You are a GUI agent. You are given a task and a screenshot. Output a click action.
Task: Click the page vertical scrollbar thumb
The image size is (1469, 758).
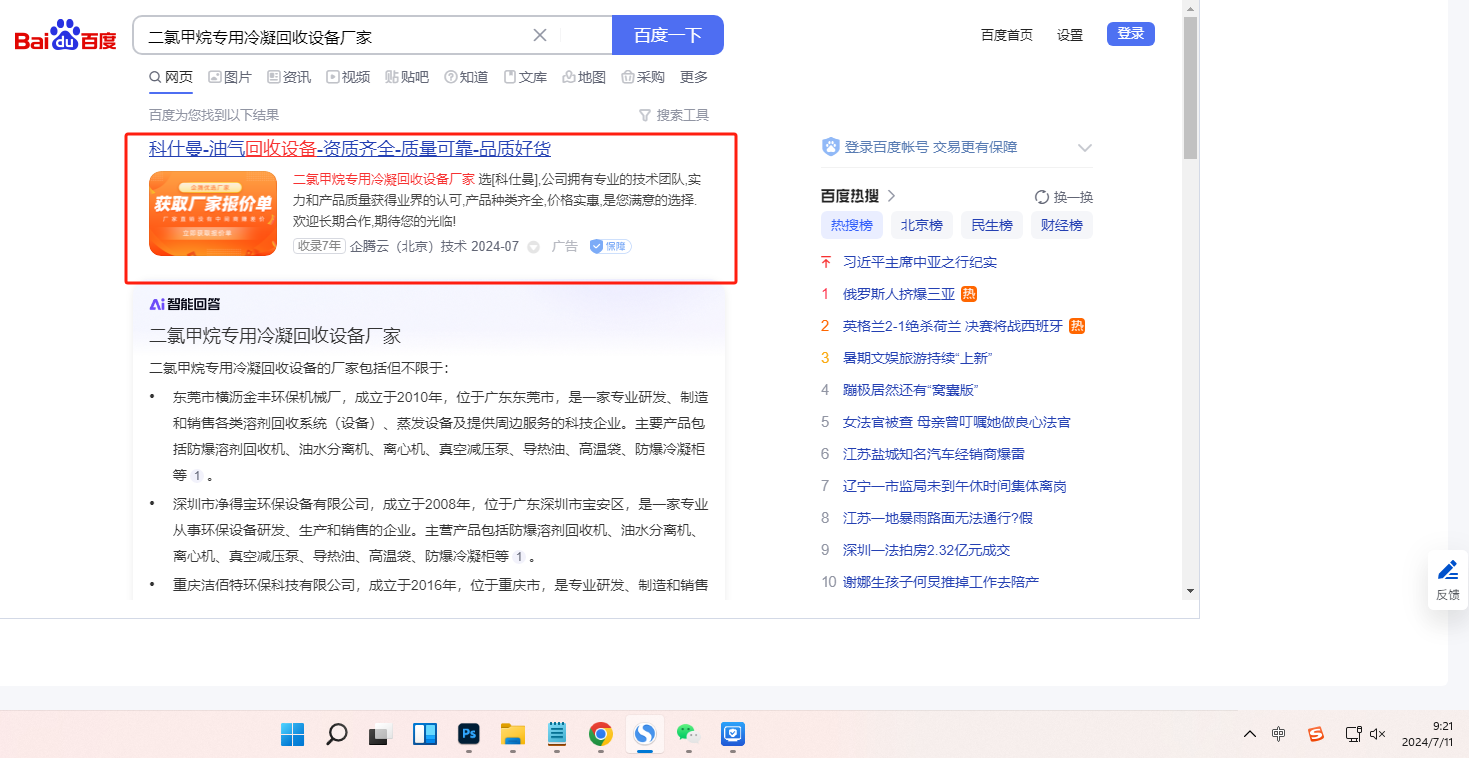(x=1190, y=88)
